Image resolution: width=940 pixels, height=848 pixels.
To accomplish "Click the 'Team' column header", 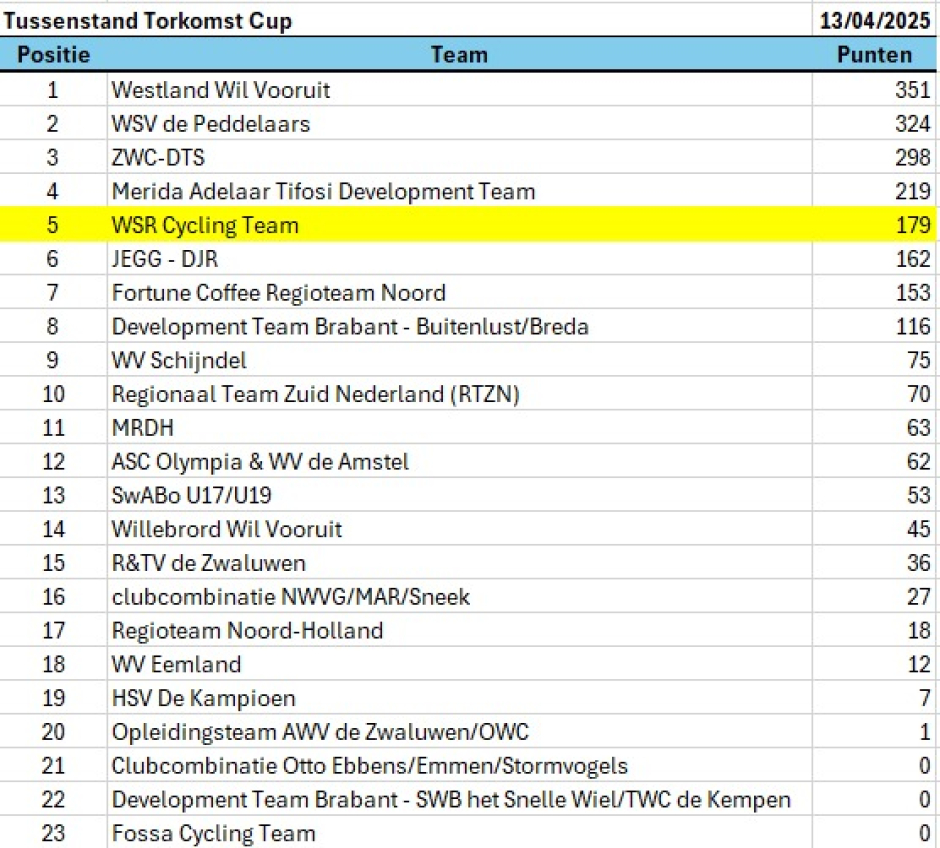I will [x=459, y=55].
